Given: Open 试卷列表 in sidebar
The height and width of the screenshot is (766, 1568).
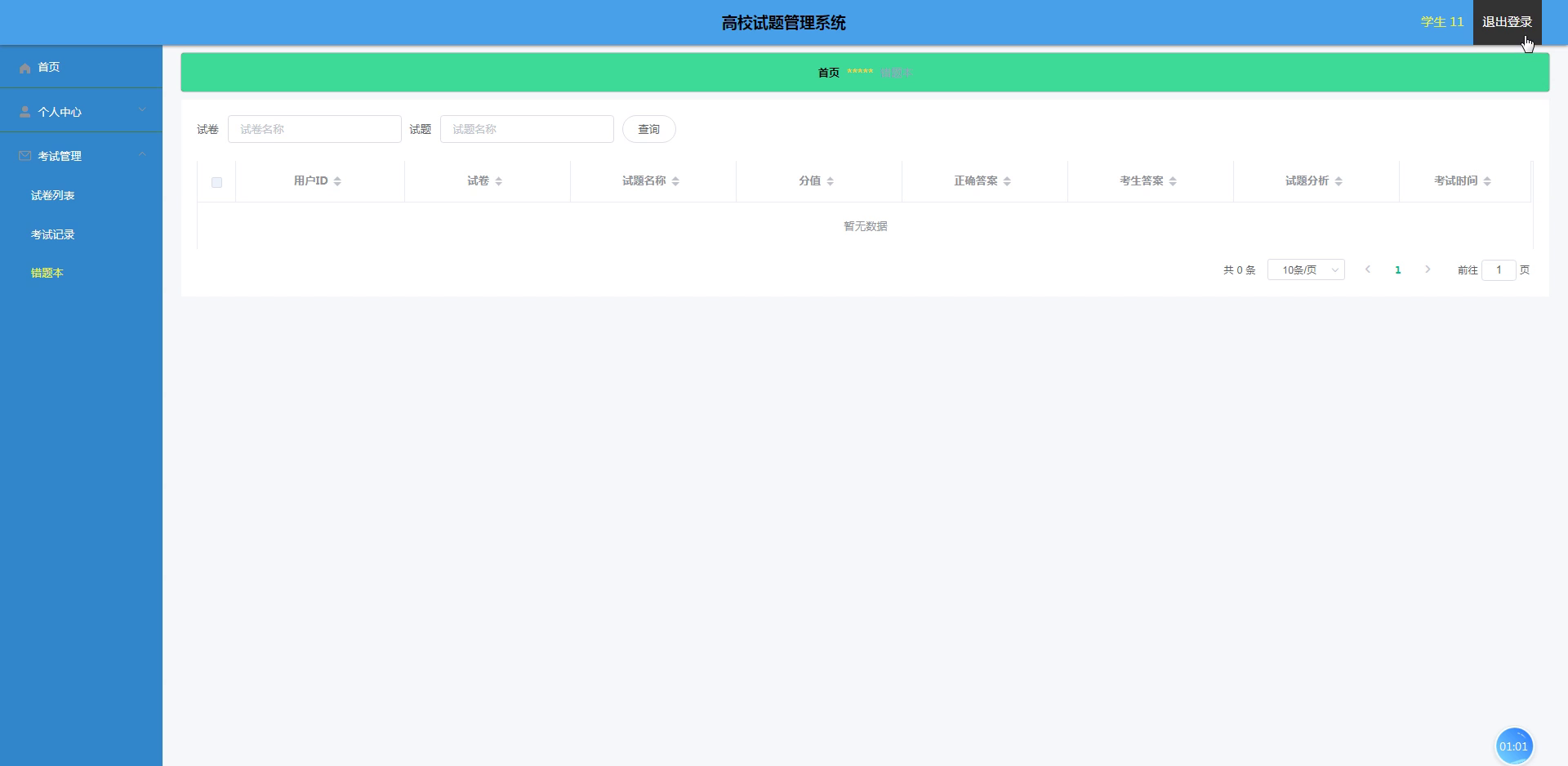Looking at the screenshot, I should pos(53,195).
